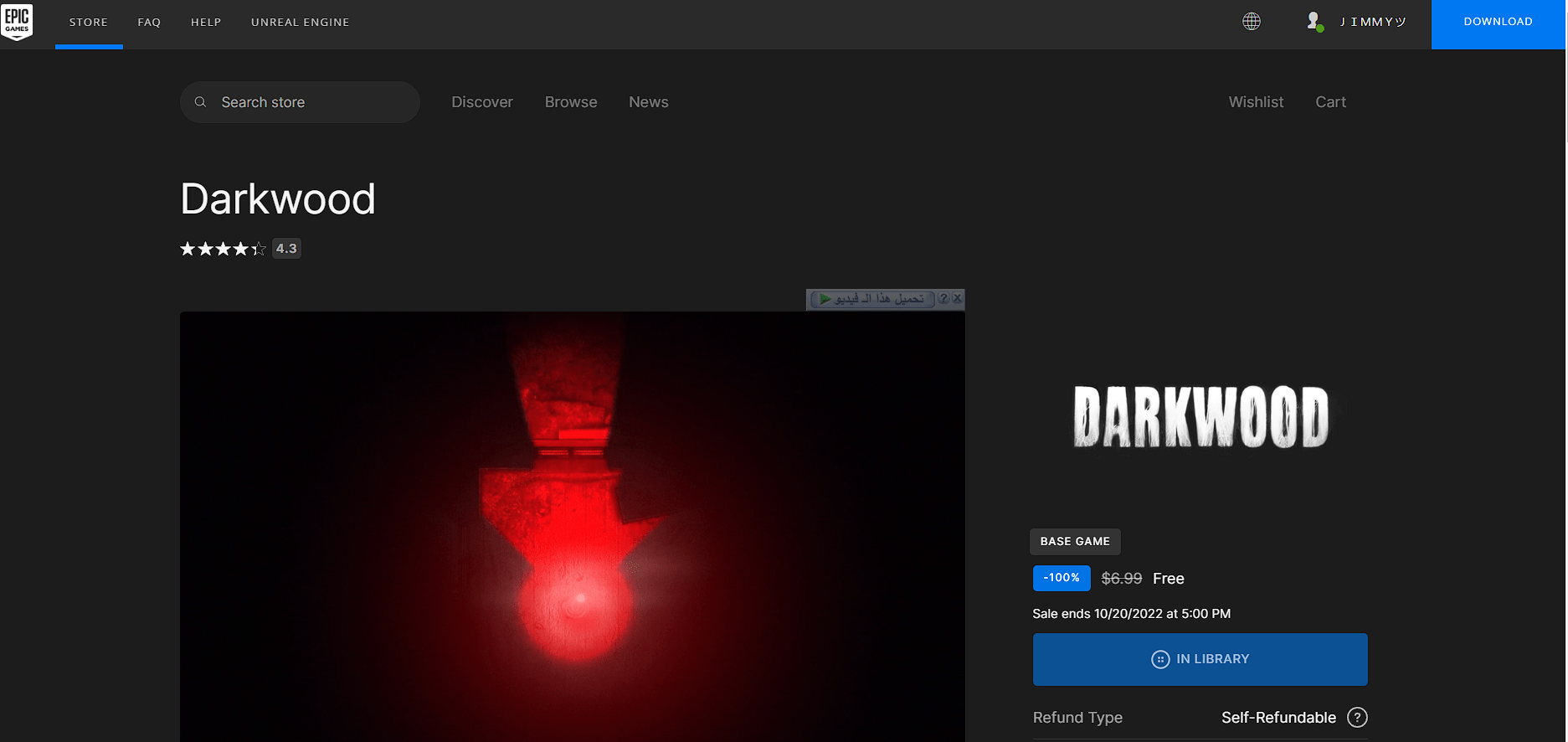This screenshot has width=1568, height=742.
Task: Open the STORE tab
Action: coord(89,23)
